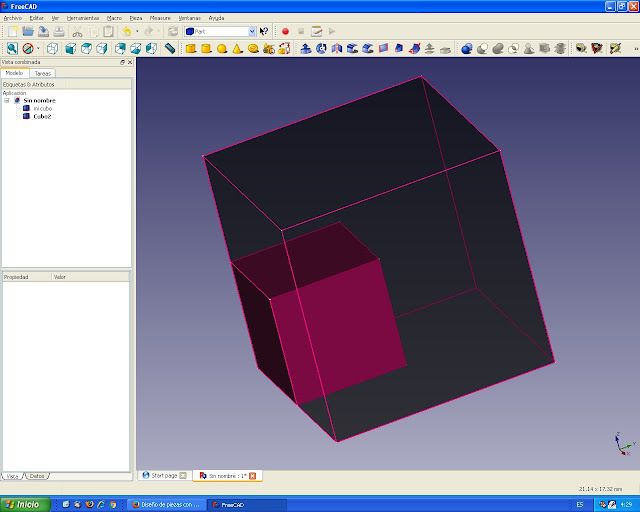Create a new document with the New icon
The height and width of the screenshot is (512, 640).
click(12, 31)
